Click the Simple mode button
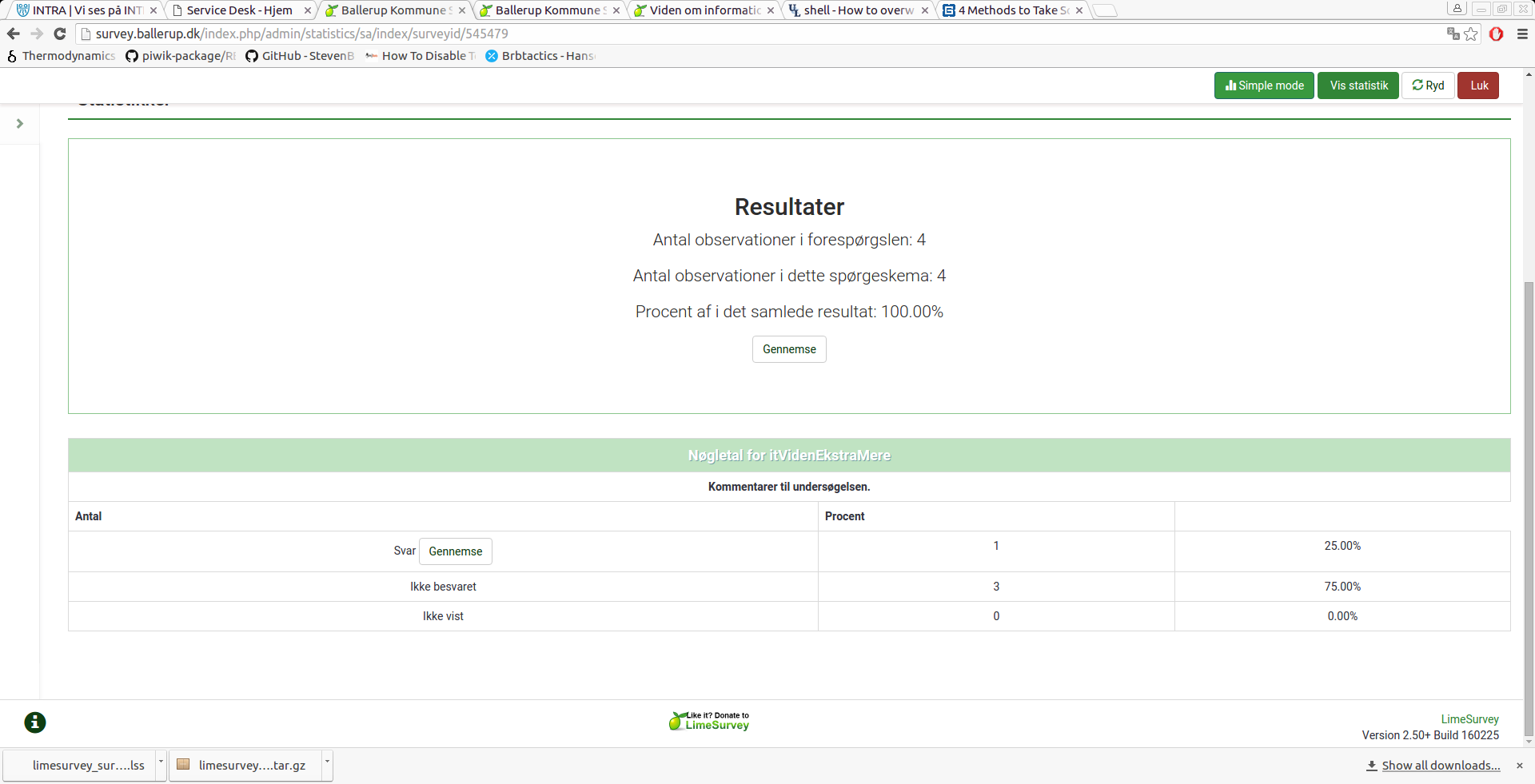Screen dimensions: 1535x784 click(x=1264, y=86)
